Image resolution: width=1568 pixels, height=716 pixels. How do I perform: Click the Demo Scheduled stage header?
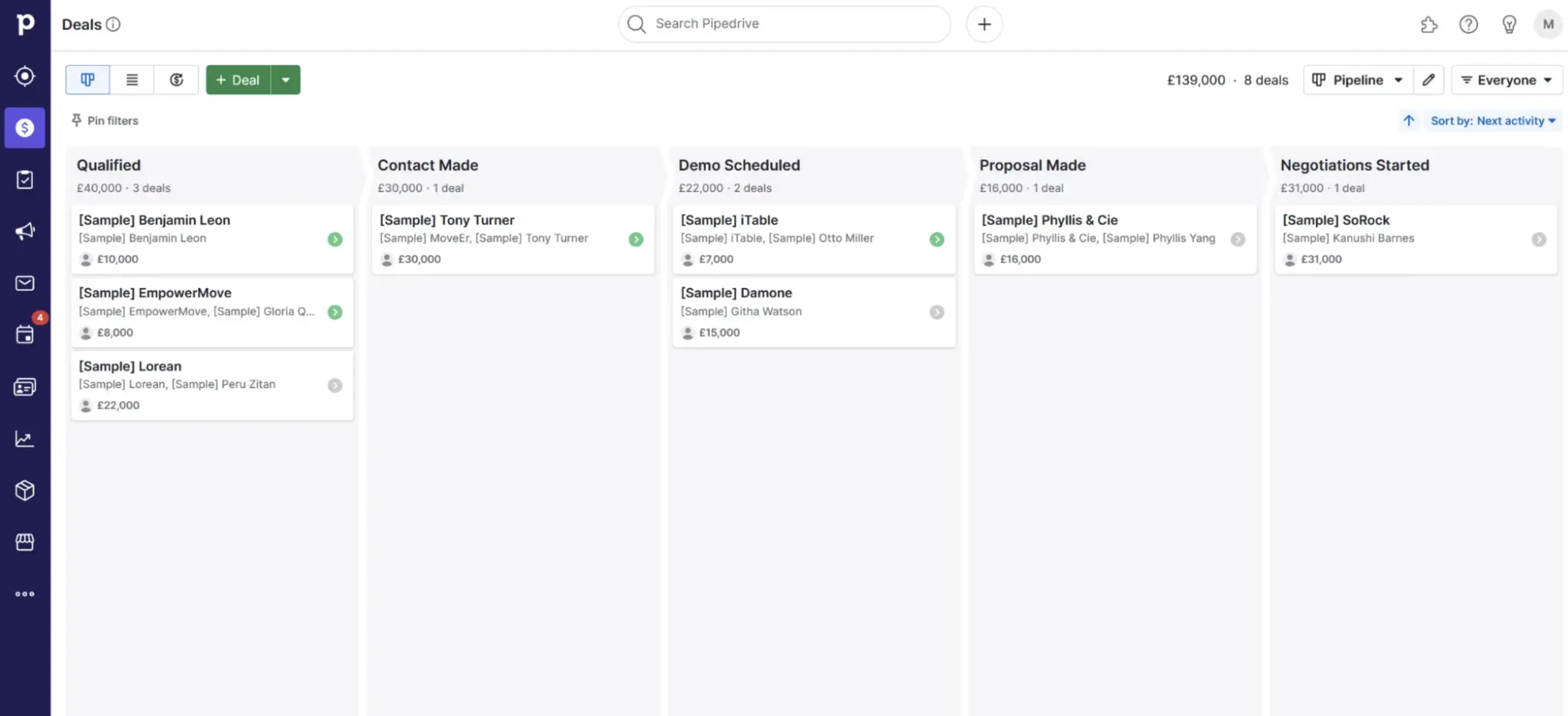tap(739, 165)
